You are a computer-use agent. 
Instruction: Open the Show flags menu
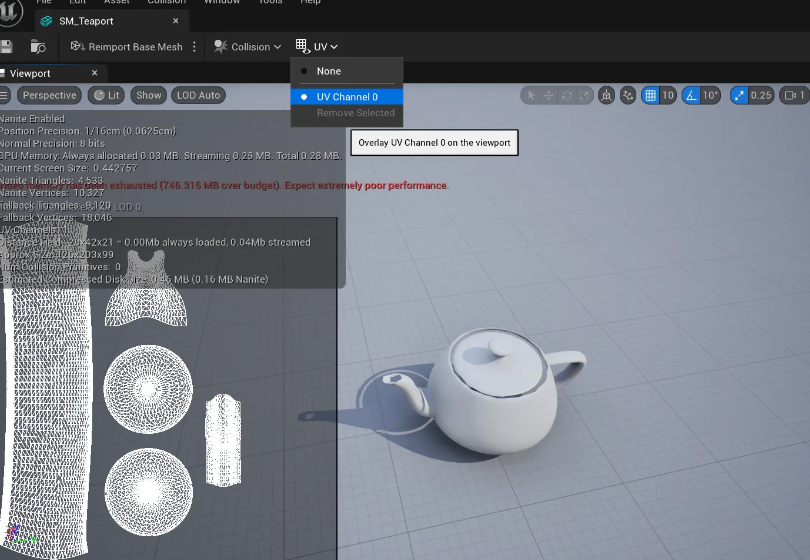pos(149,95)
